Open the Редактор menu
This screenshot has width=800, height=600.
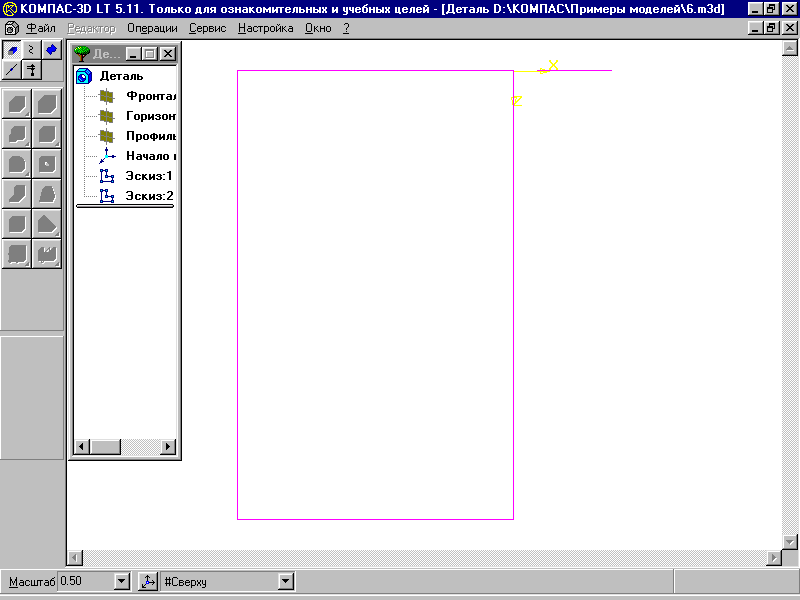[92, 28]
